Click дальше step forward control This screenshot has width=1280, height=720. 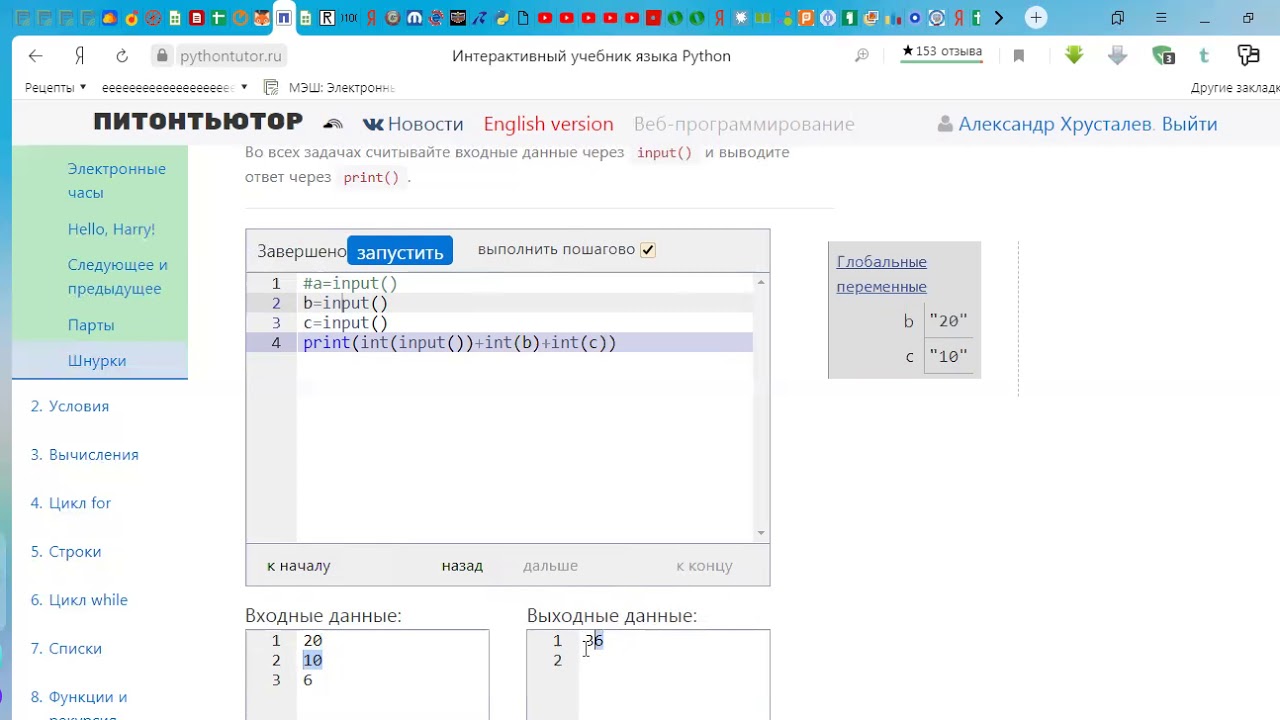point(550,566)
